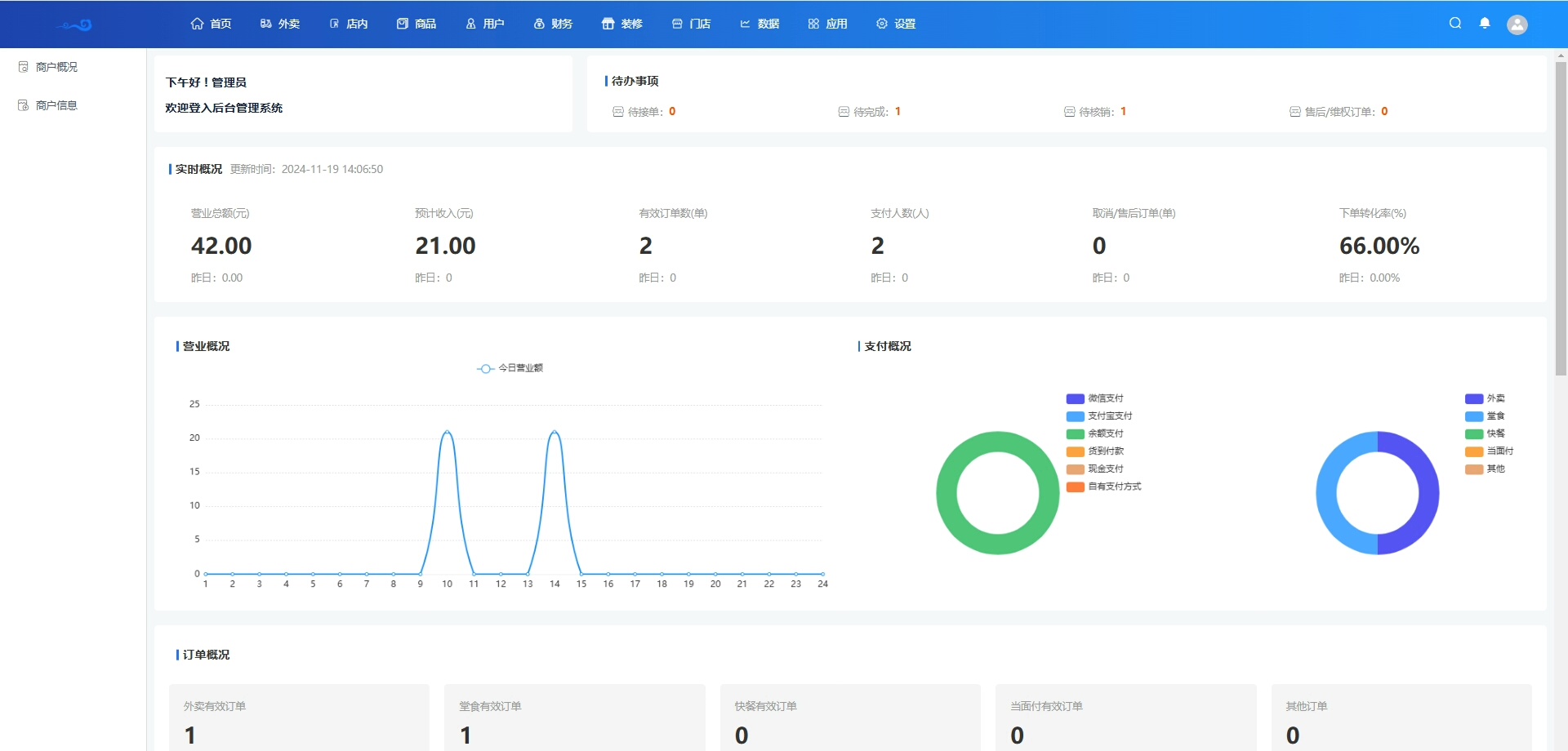The image size is (1568, 751).
Task: Click the 售后/维权订单 icon
Action: pos(1294,112)
